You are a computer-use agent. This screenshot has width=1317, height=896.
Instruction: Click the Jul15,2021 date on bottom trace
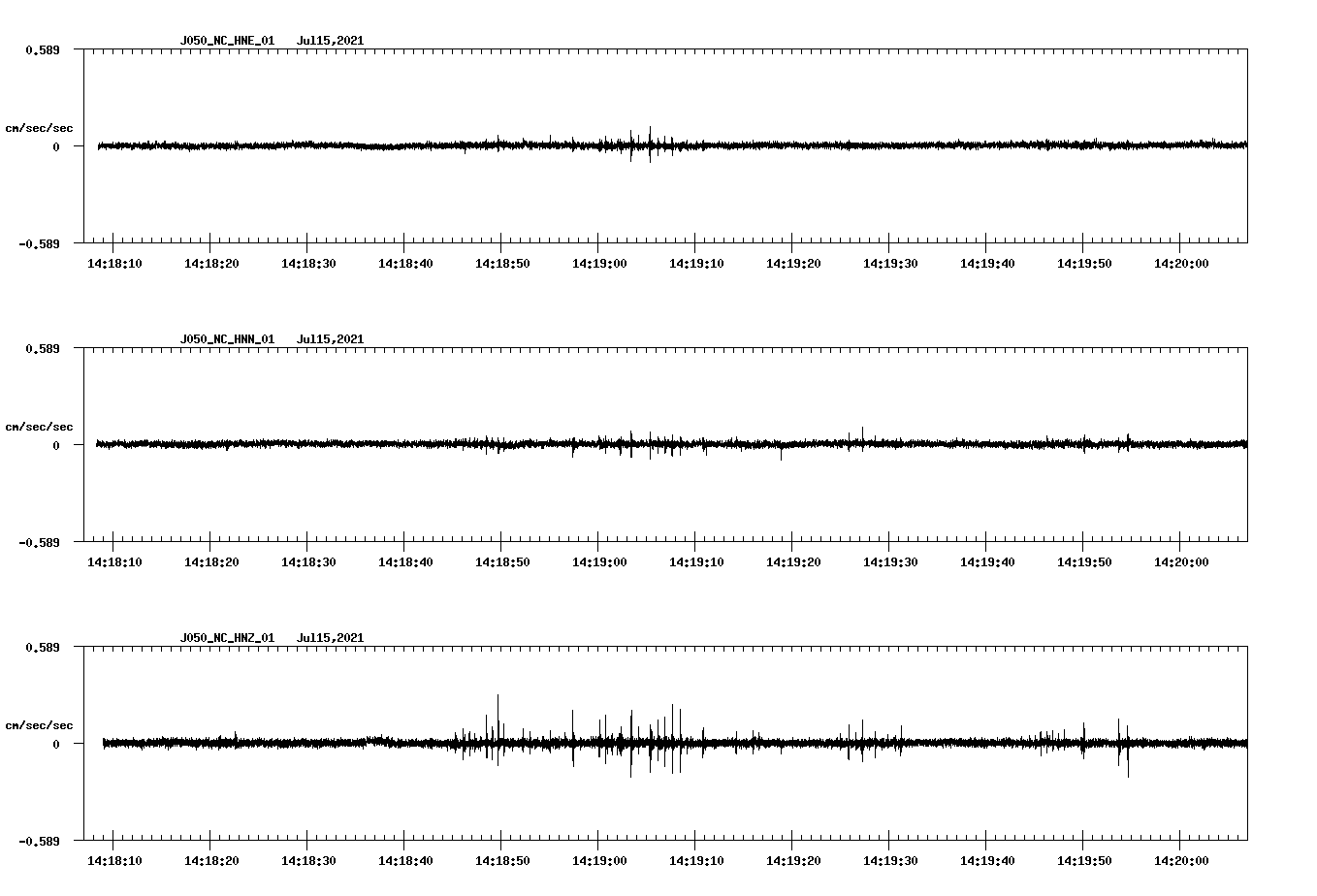(331, 637)
